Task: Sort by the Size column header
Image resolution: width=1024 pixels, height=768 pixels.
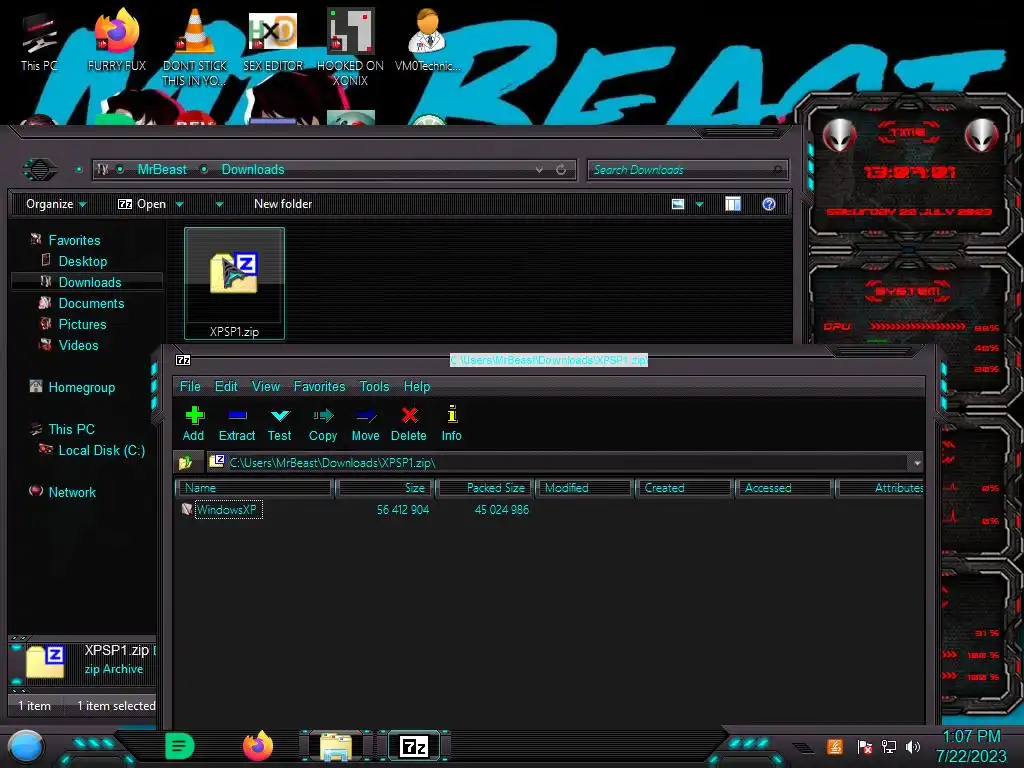Action: [385, 488]
